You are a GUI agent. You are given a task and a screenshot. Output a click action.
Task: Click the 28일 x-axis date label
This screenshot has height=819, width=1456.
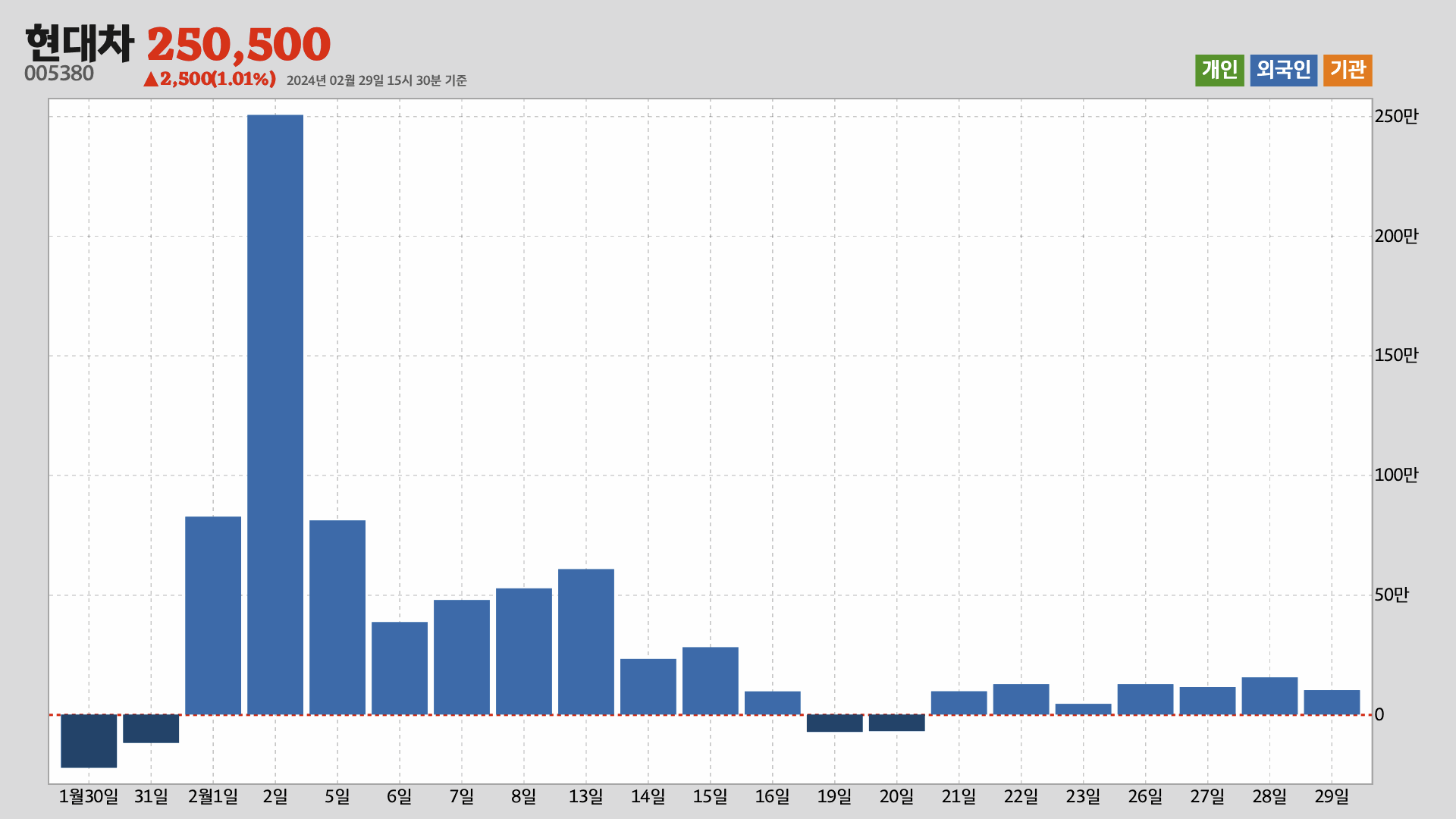point(1270,797)
